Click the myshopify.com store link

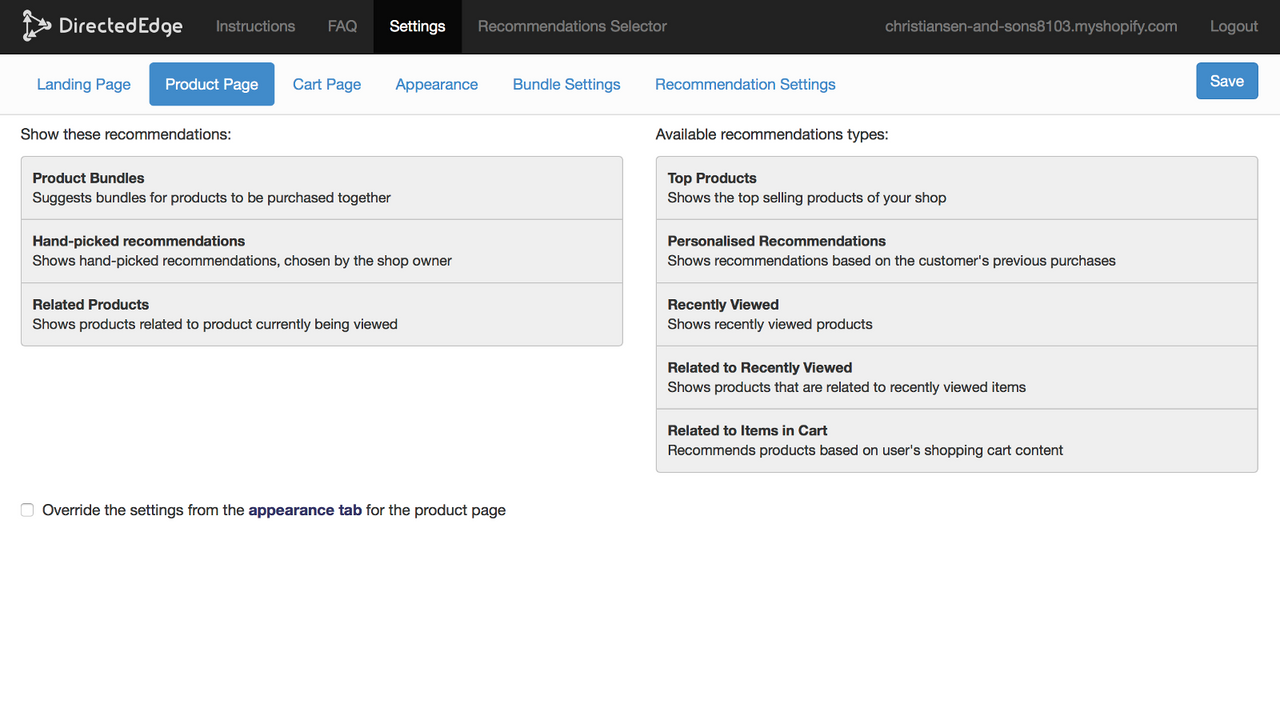point(1031,26)
